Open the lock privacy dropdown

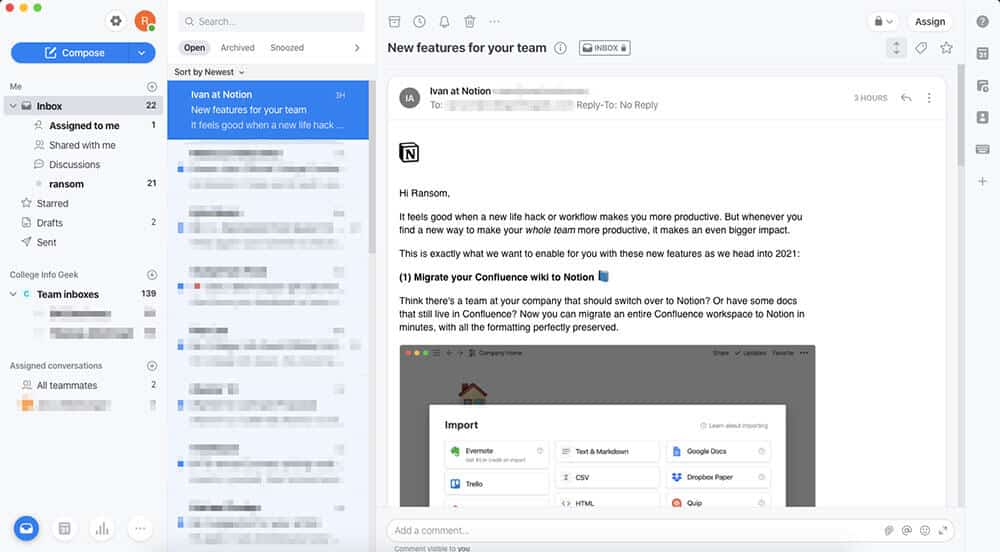[883, 22]
